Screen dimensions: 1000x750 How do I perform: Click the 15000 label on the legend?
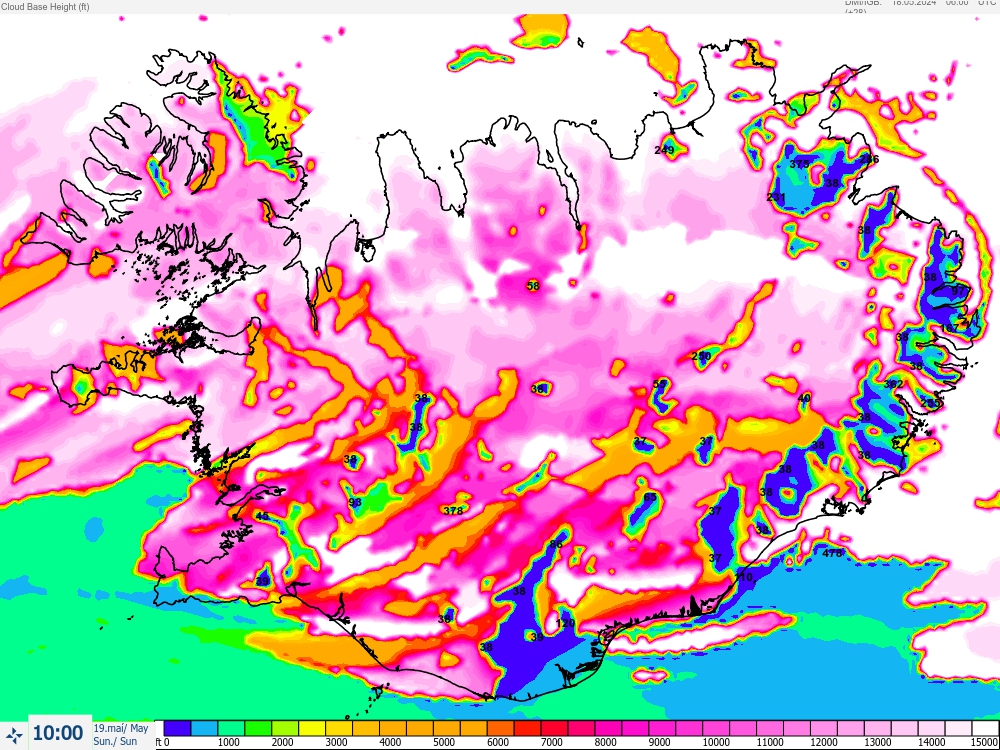(x=986, y=743)
